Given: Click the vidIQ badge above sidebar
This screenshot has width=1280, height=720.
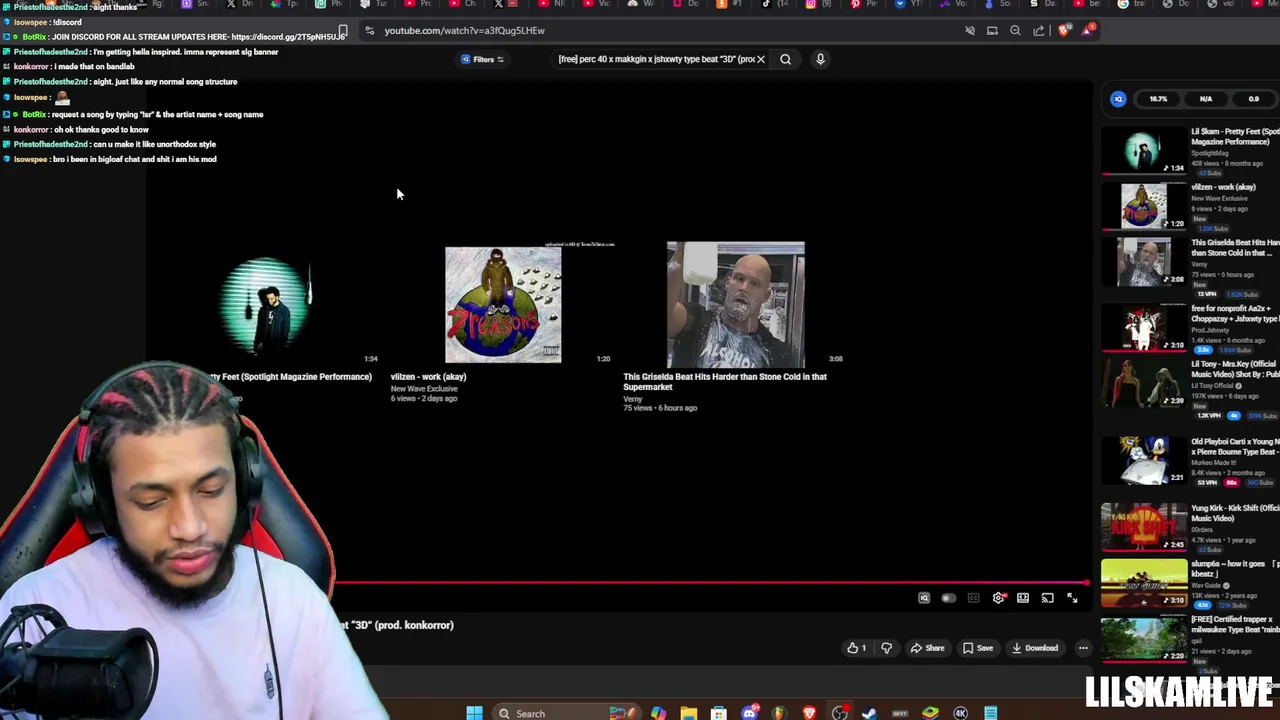Looking at the screenshot, I should (1118, 99).
